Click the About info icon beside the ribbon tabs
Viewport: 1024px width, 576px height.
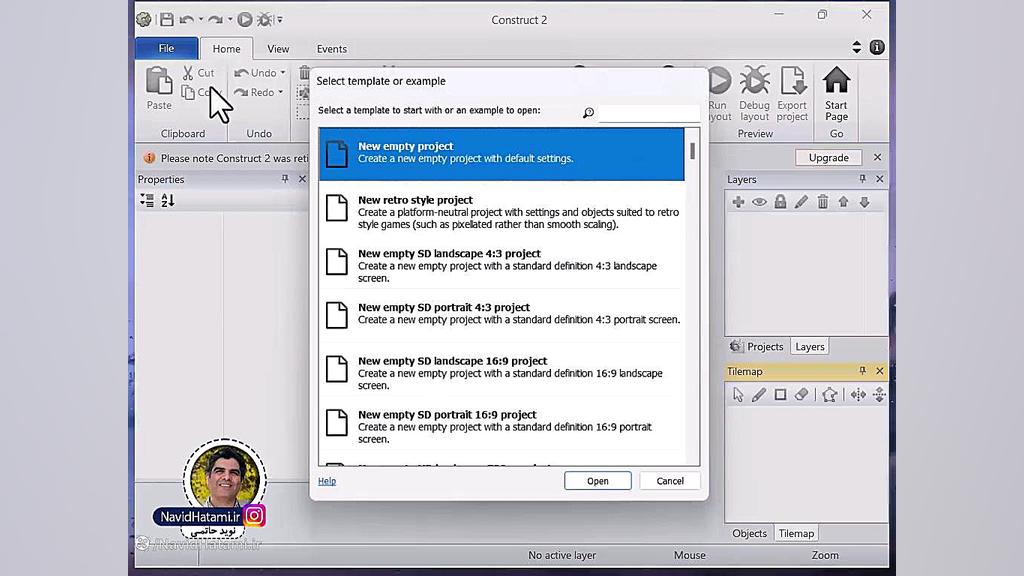pyautogui.click(x=877, y=47)
